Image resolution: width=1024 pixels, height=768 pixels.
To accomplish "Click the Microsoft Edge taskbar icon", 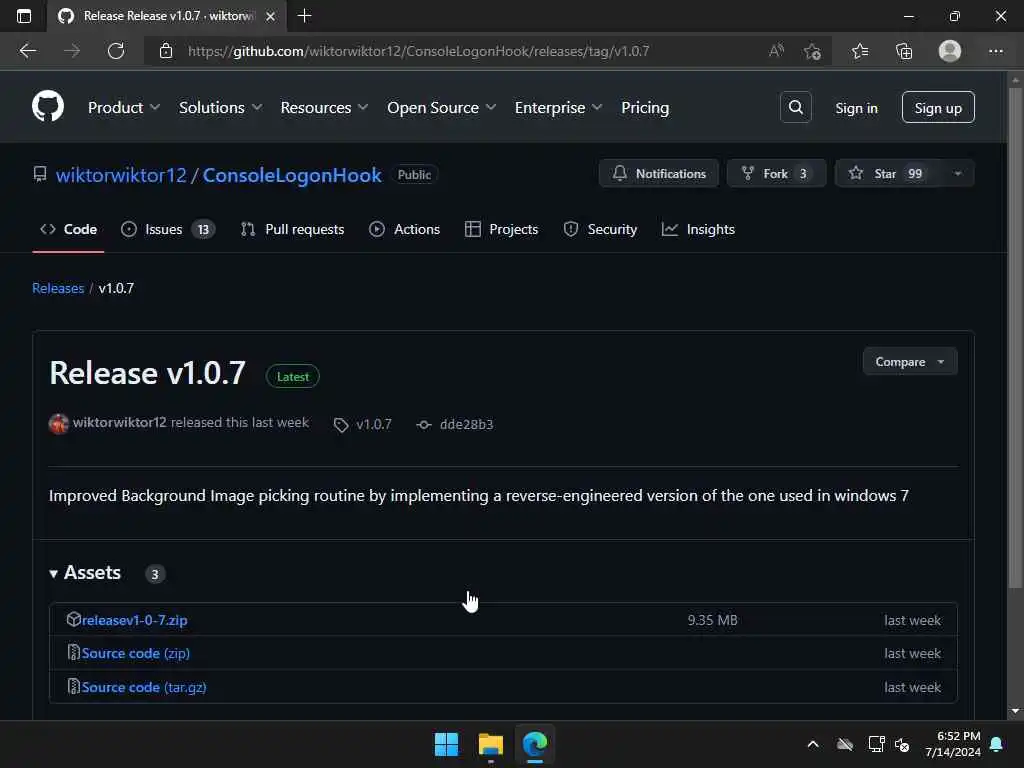I will (x=535, y=744).
